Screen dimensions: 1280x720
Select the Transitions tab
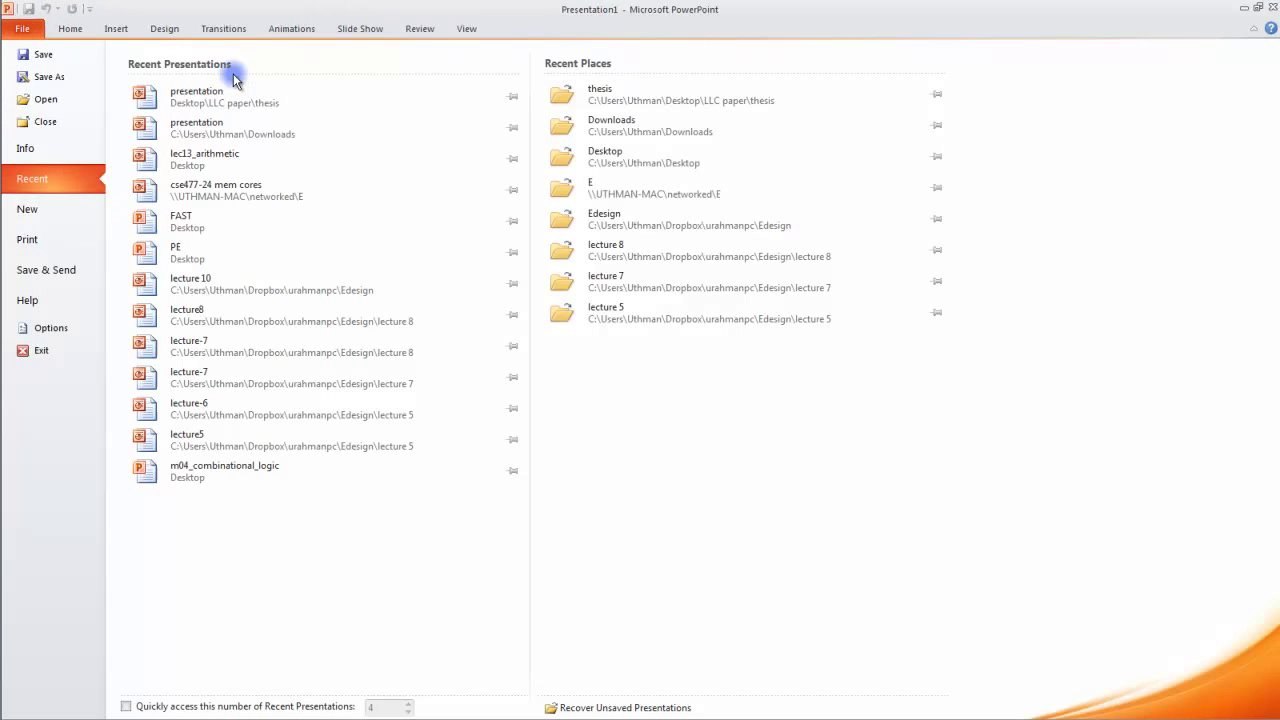coord(223,29)
